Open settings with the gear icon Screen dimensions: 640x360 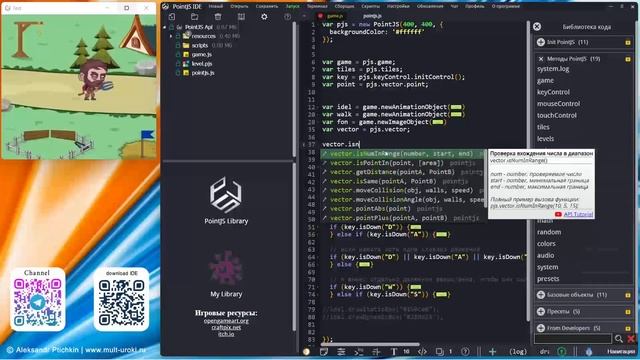(x=264, y=17)
